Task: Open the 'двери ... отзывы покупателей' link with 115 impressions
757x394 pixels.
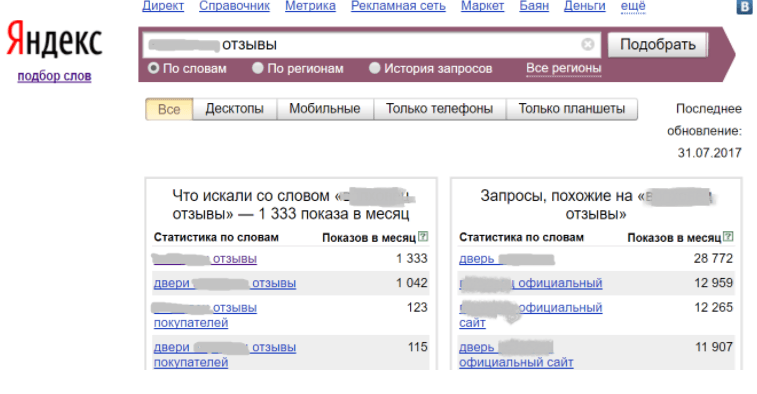Action: [225, 355]
